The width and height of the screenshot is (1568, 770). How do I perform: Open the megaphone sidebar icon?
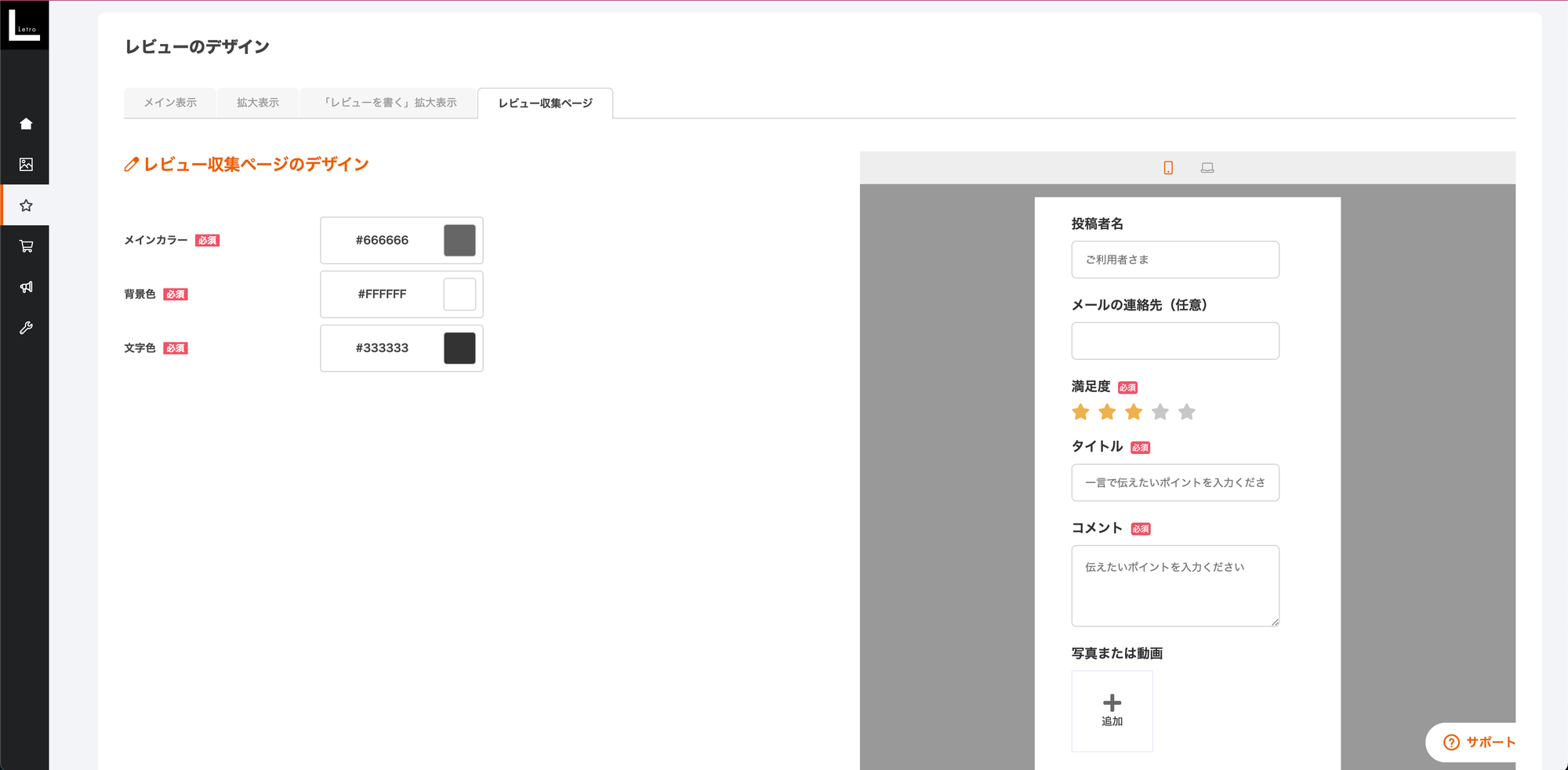pyautogui.click(x=26, y=287)
